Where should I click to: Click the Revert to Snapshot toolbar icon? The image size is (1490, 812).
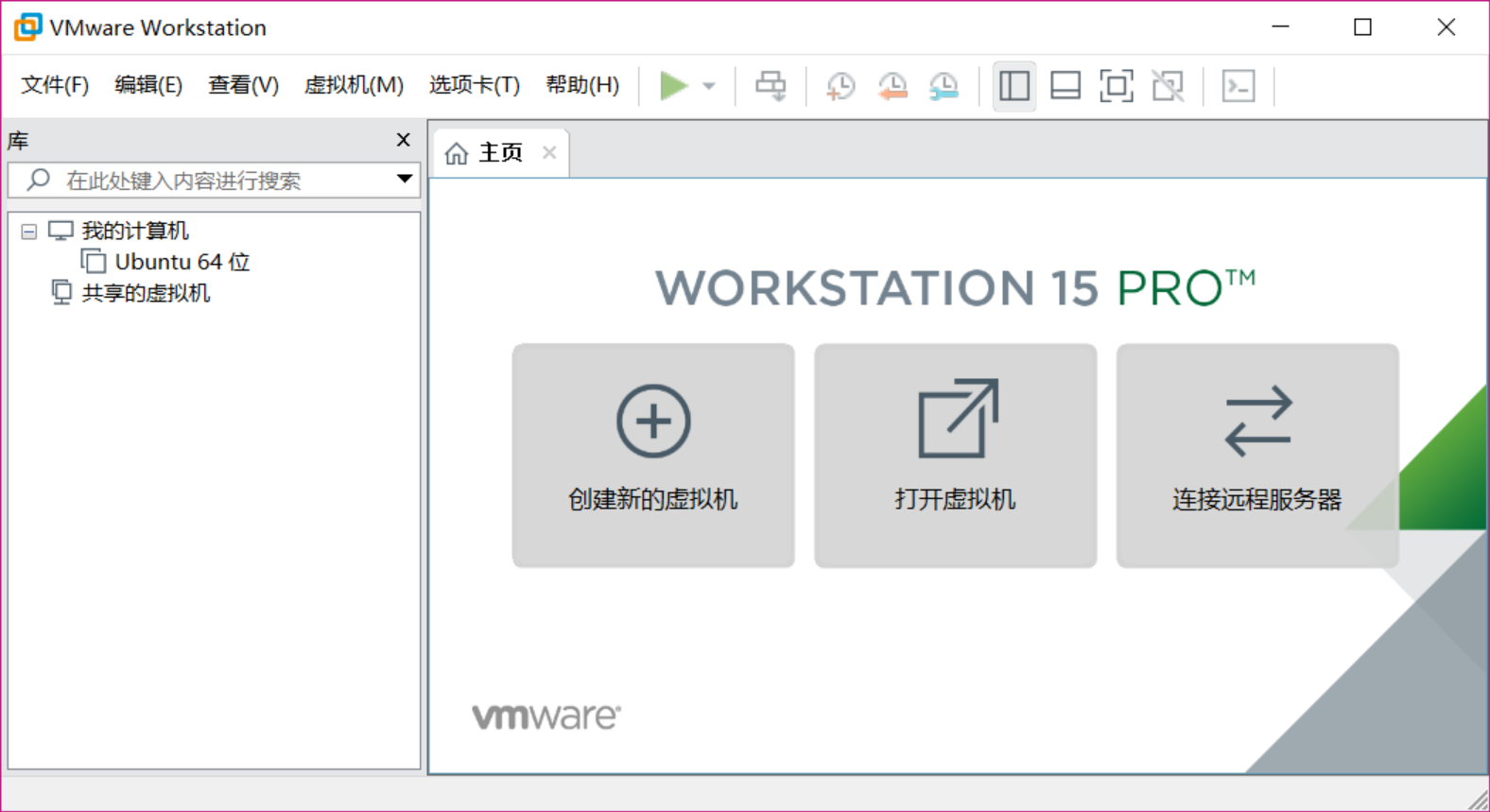892,86
